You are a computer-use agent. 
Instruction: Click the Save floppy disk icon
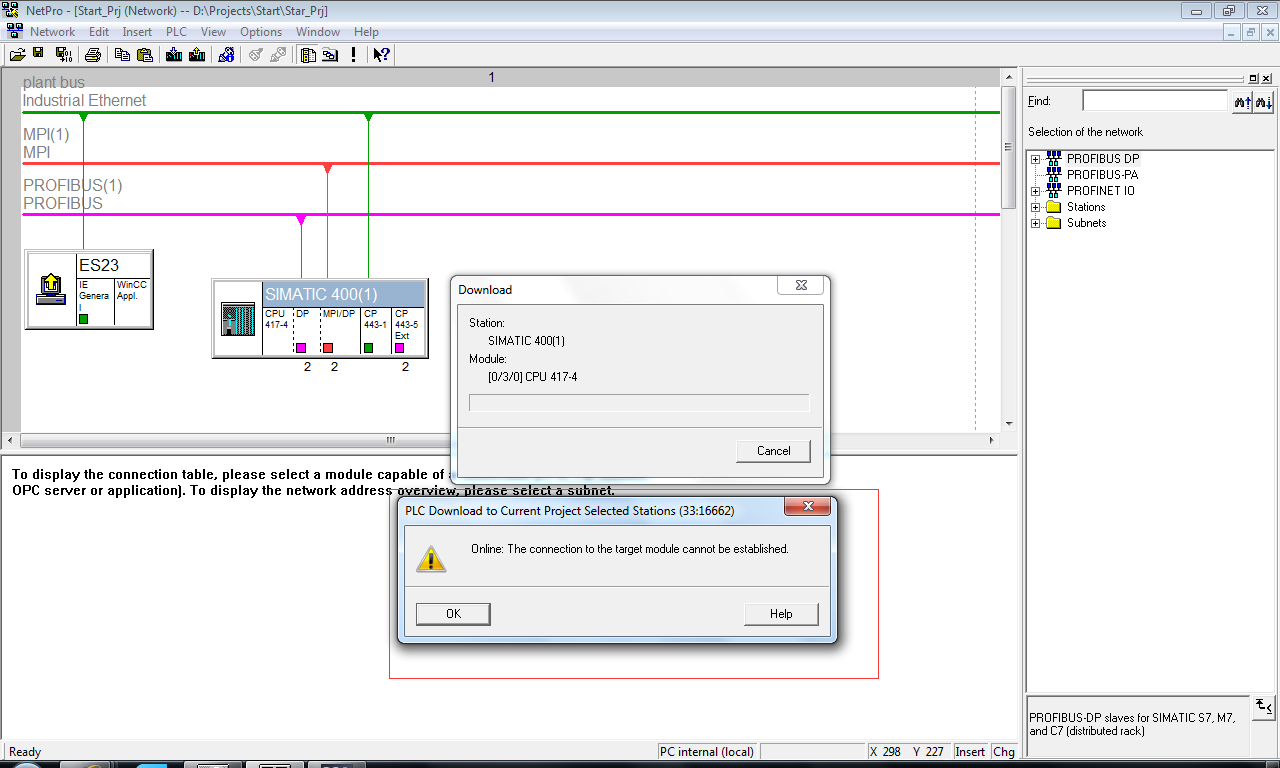38,54
